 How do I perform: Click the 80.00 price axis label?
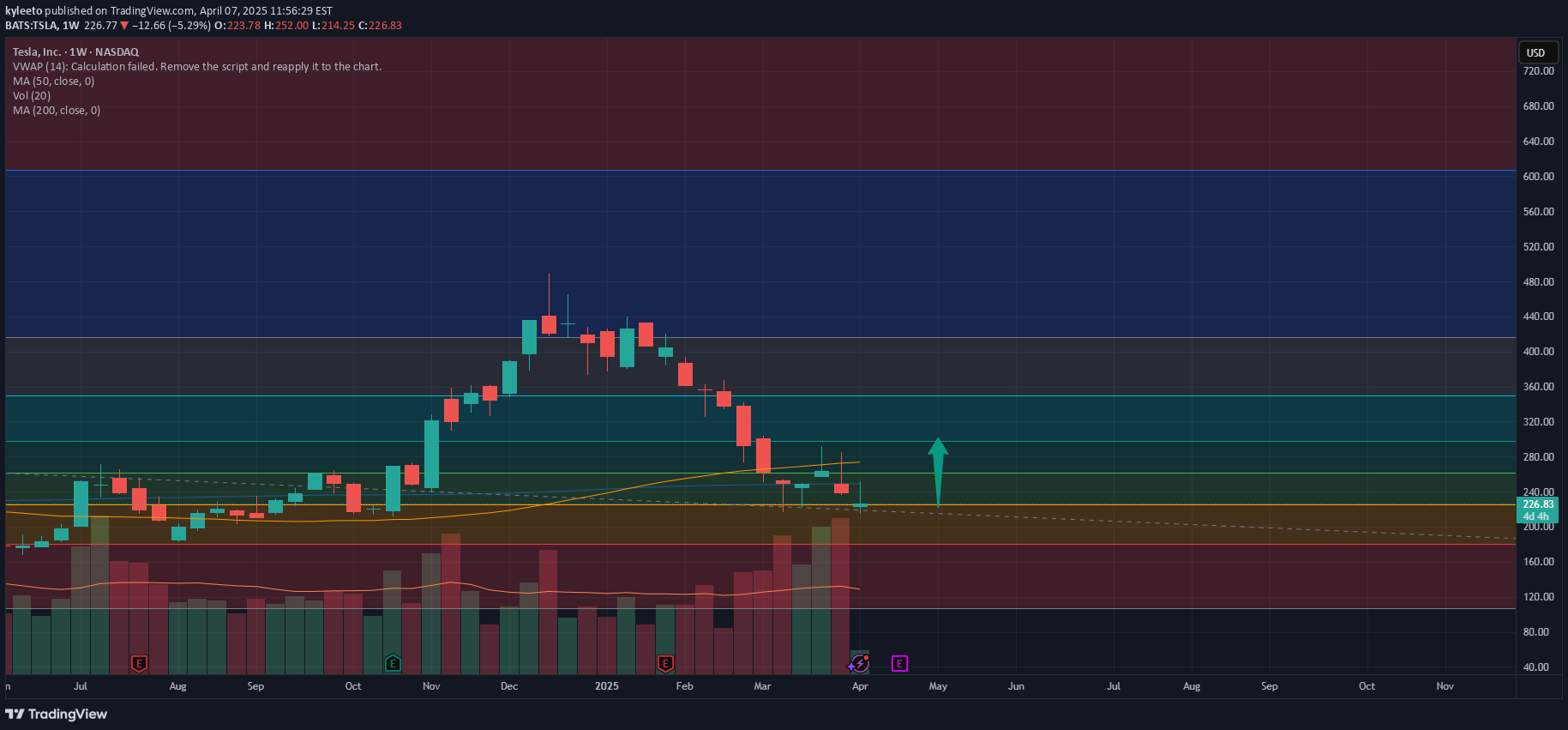(x=1535, y=632)
